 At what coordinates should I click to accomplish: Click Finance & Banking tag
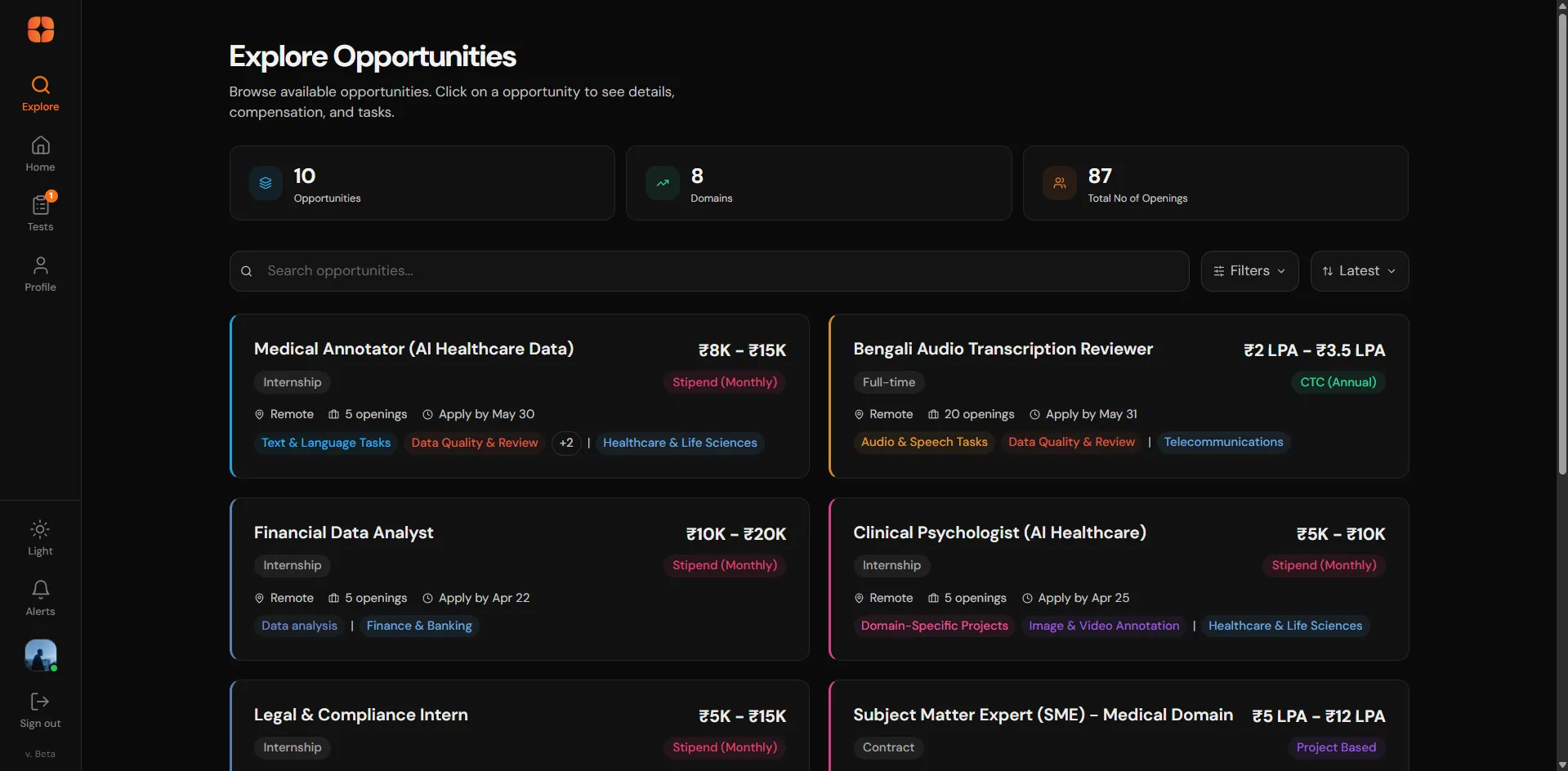coord(419,626)
